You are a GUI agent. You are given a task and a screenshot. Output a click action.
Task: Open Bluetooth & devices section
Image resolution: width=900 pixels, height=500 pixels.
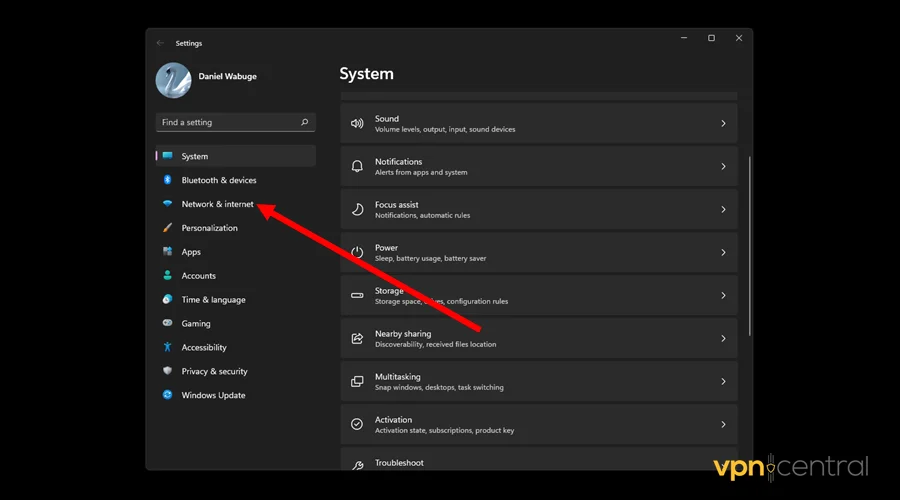219,180
